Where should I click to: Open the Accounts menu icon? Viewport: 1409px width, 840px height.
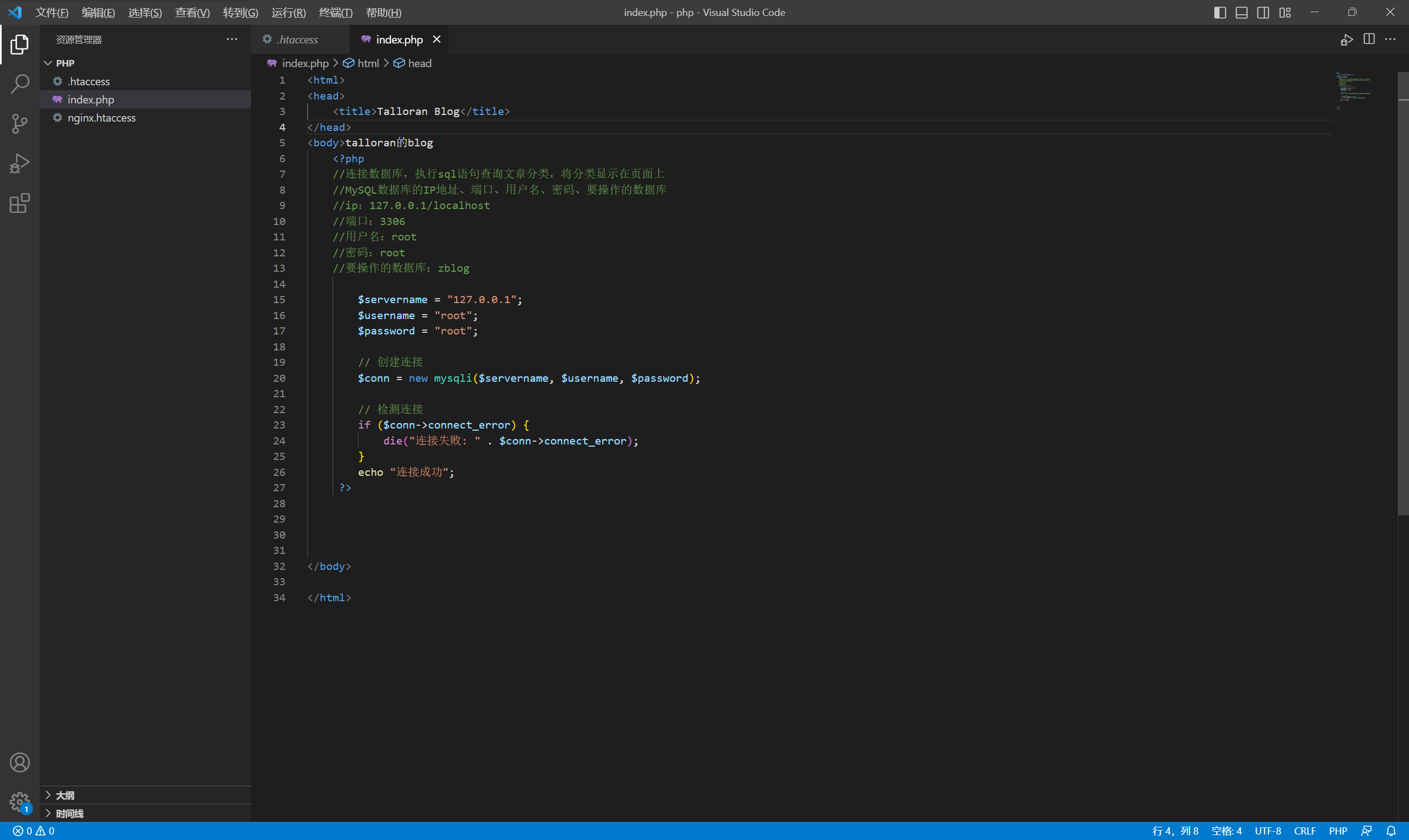tap(19, 762)
